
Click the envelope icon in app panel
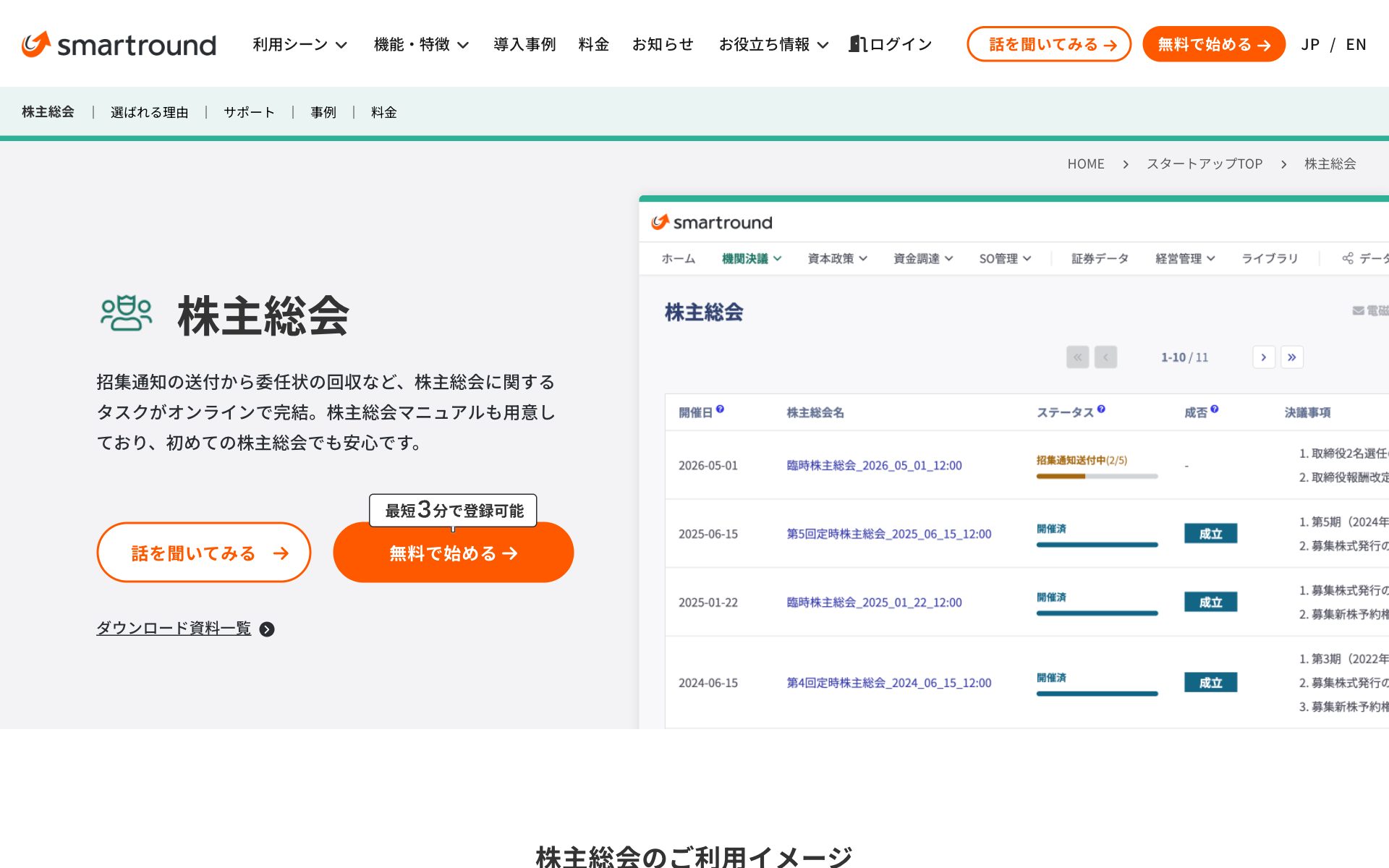click(1359, 311)
